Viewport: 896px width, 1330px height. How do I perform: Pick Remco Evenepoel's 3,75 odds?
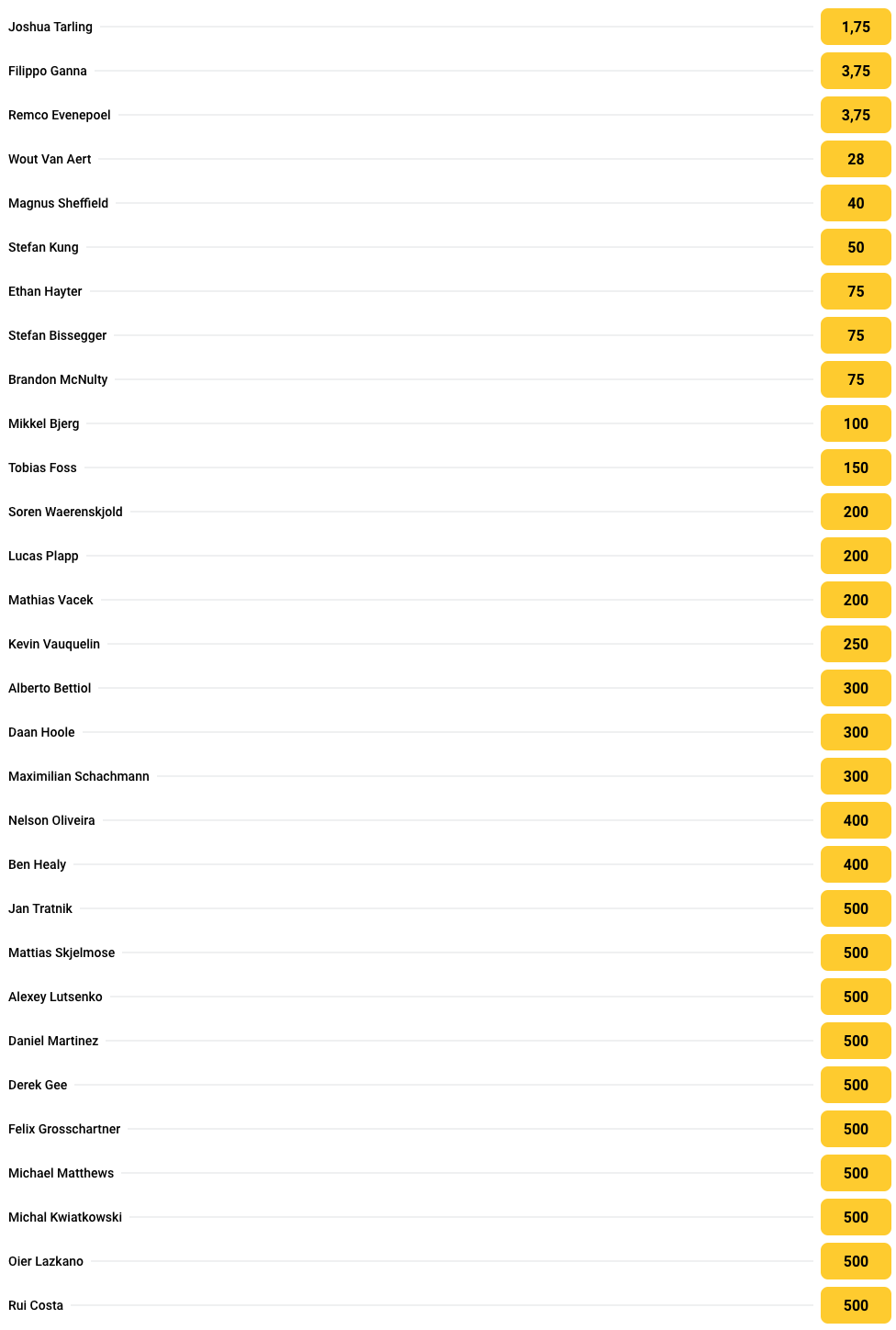pyautogui.click(x=856, y=115)
